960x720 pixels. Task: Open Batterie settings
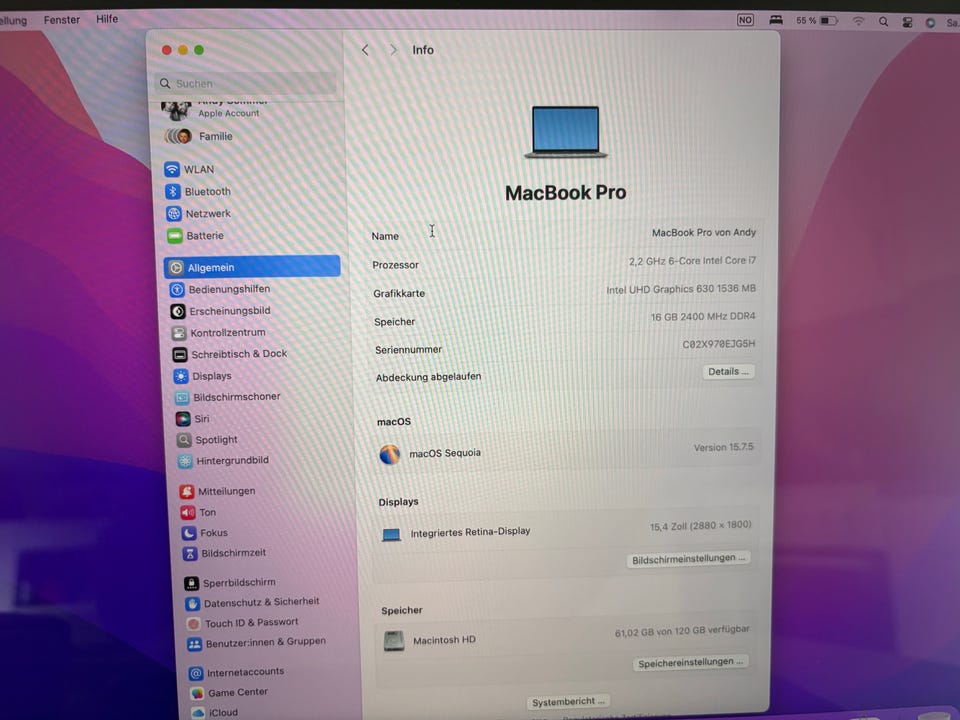195,236
